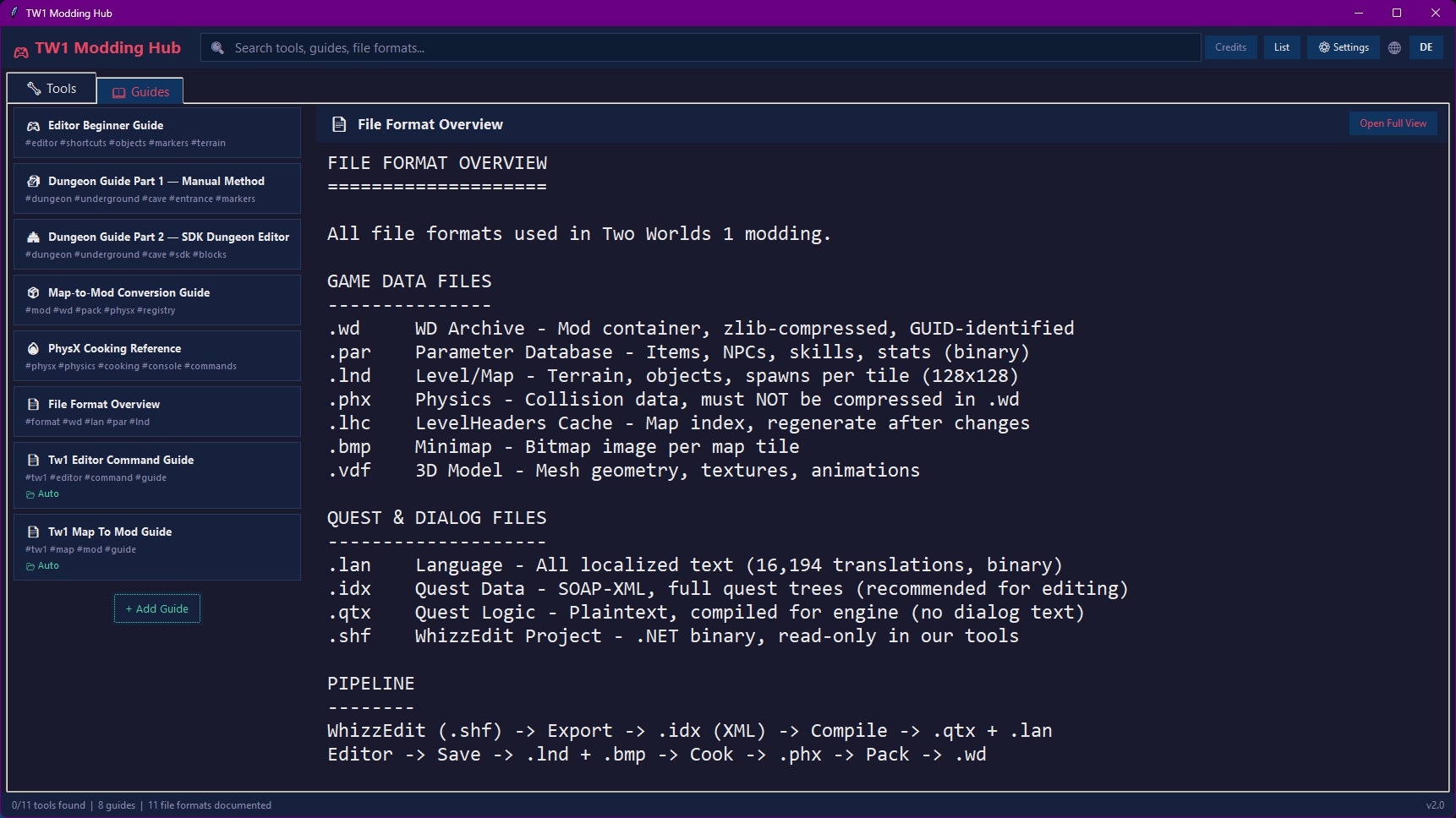Image resolution: width=1456 pixels, height=818 pixels.
Task: Add a new guide with Add Guide
Action: click(x=157, y=608)
